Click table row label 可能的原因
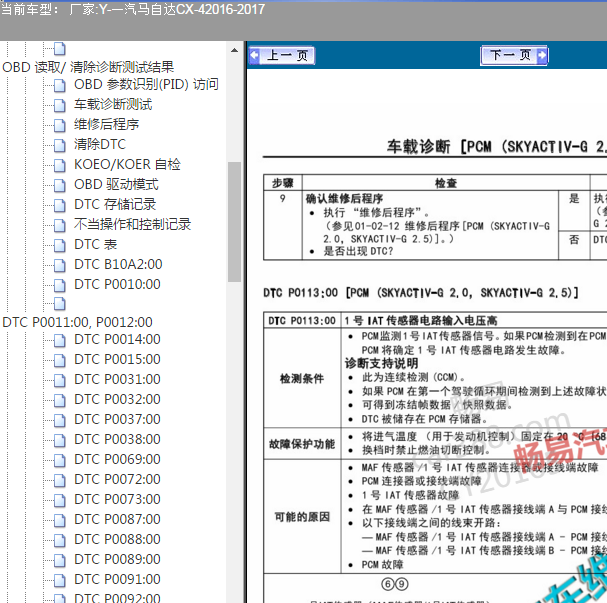 [x=302, y=517]
